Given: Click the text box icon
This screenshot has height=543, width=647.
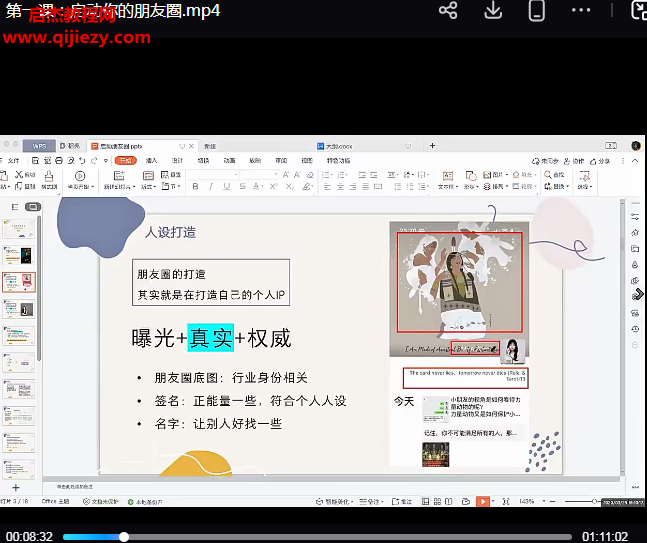Looking at the screenshot, I should coord(448,176).
